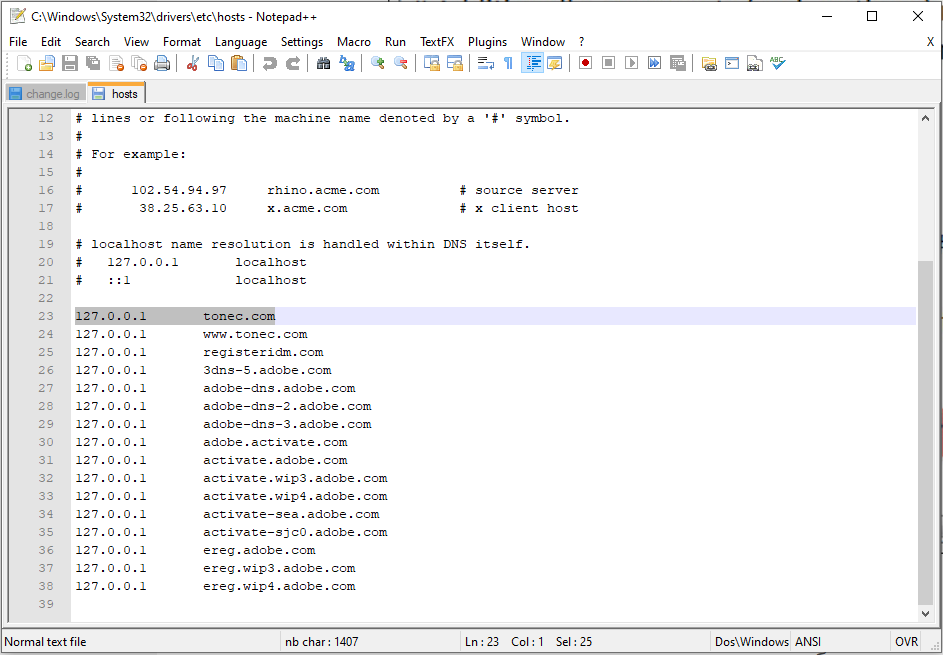Viewport: 943px width, 655px height.
Task: Click the vertical scrollbar up arrow
Action: (x=925, y=118)
